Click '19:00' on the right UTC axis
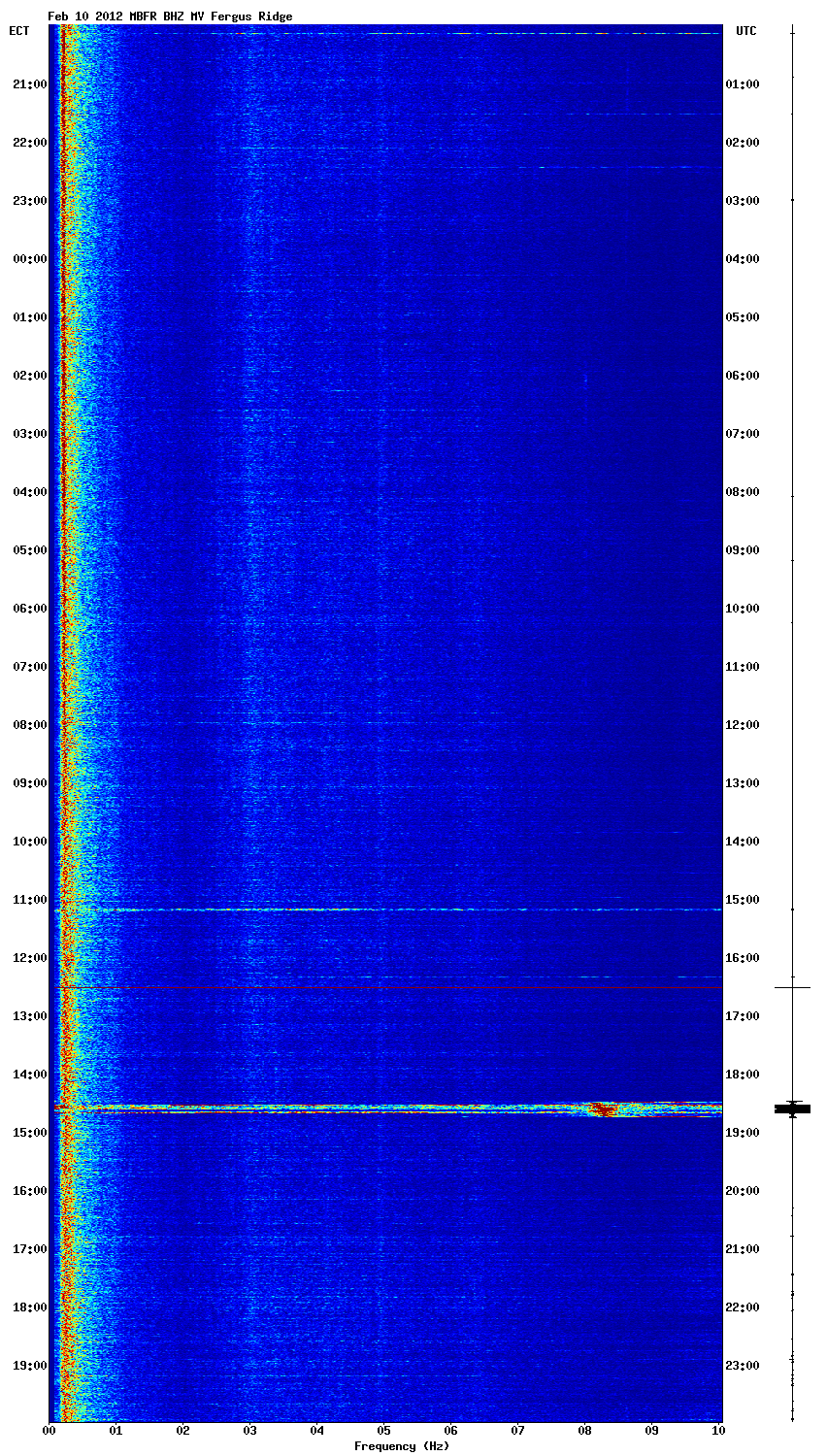Image resolution: width=827 pixels, height=1456 pixels. pos(743,1133)
